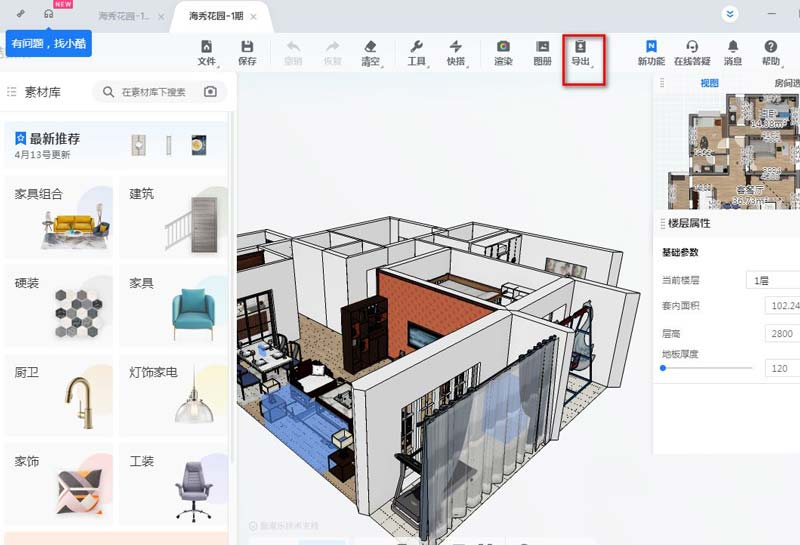Open the 图册 album gallery
The height and width of the screenshot is (545, 800).
pyautogui.click(x=542, y=53)
